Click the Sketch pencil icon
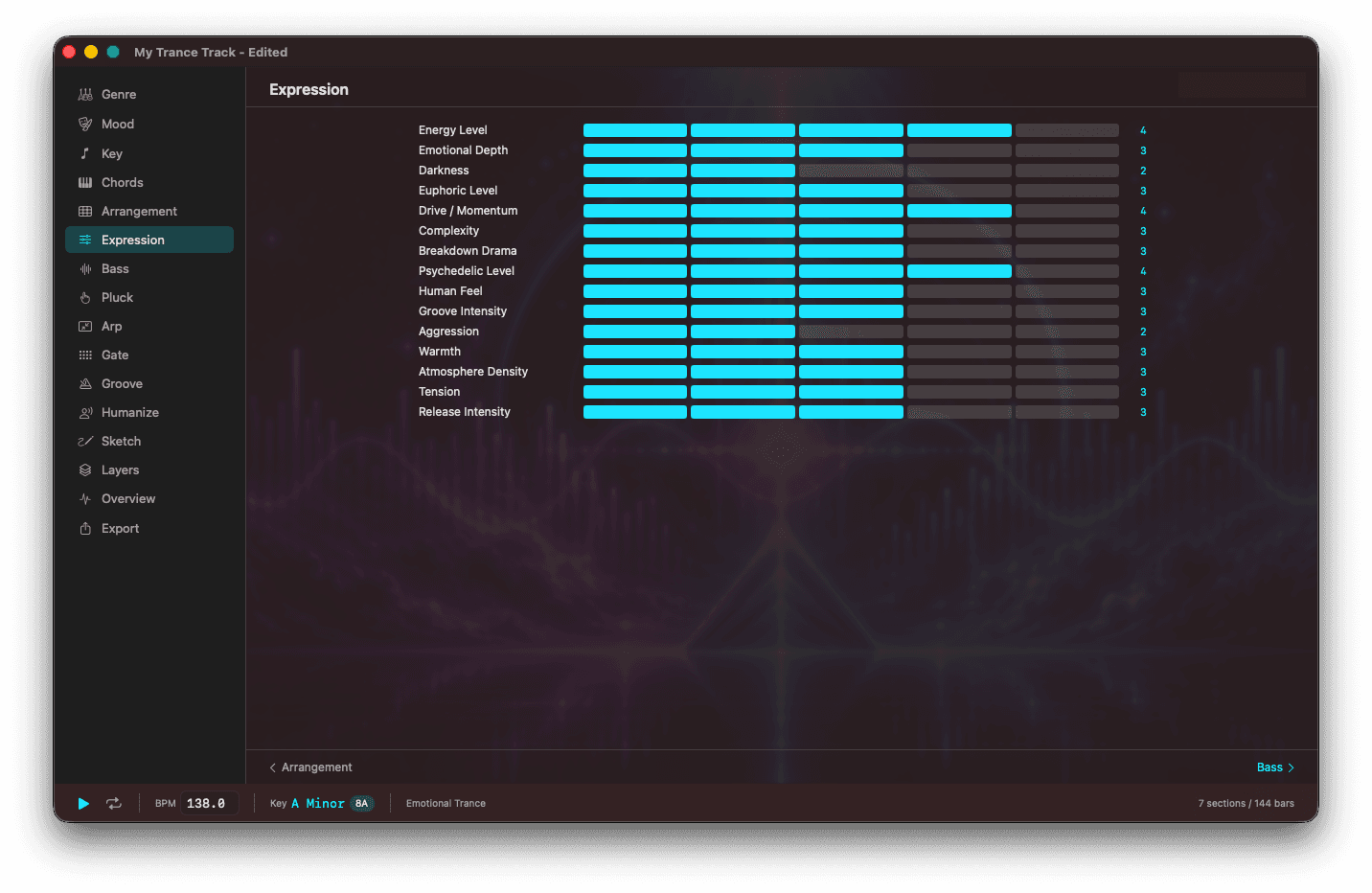1372x893 pixels. [85, 442]
